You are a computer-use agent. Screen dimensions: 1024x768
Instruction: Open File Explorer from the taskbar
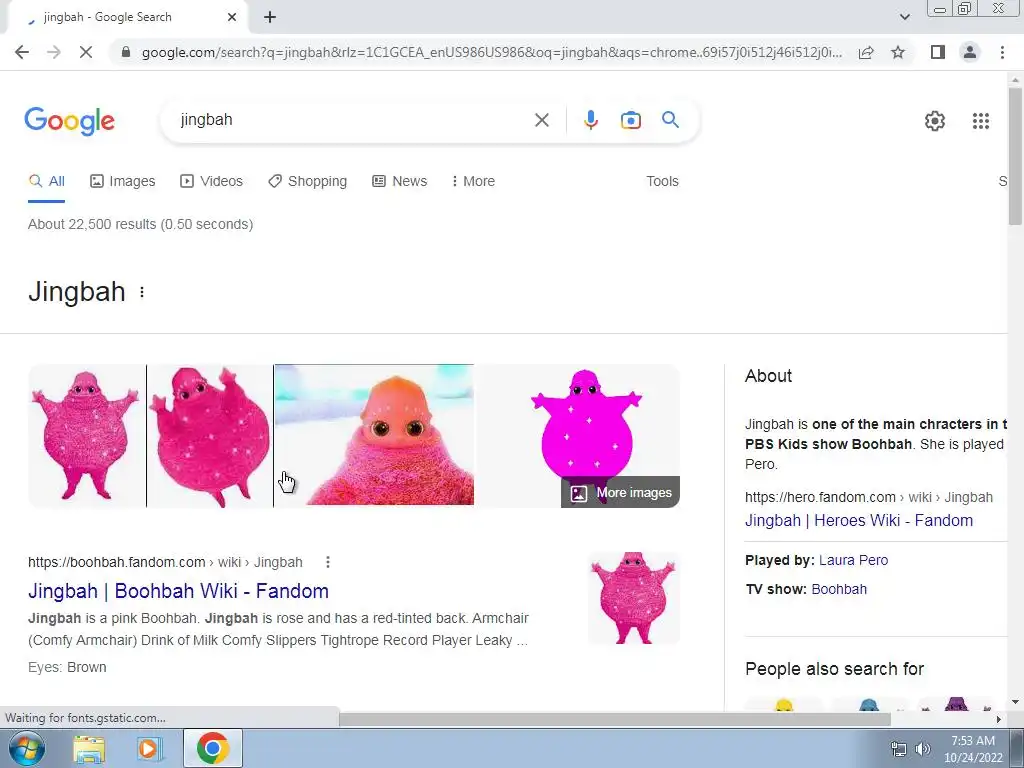(x=89, y=748)
